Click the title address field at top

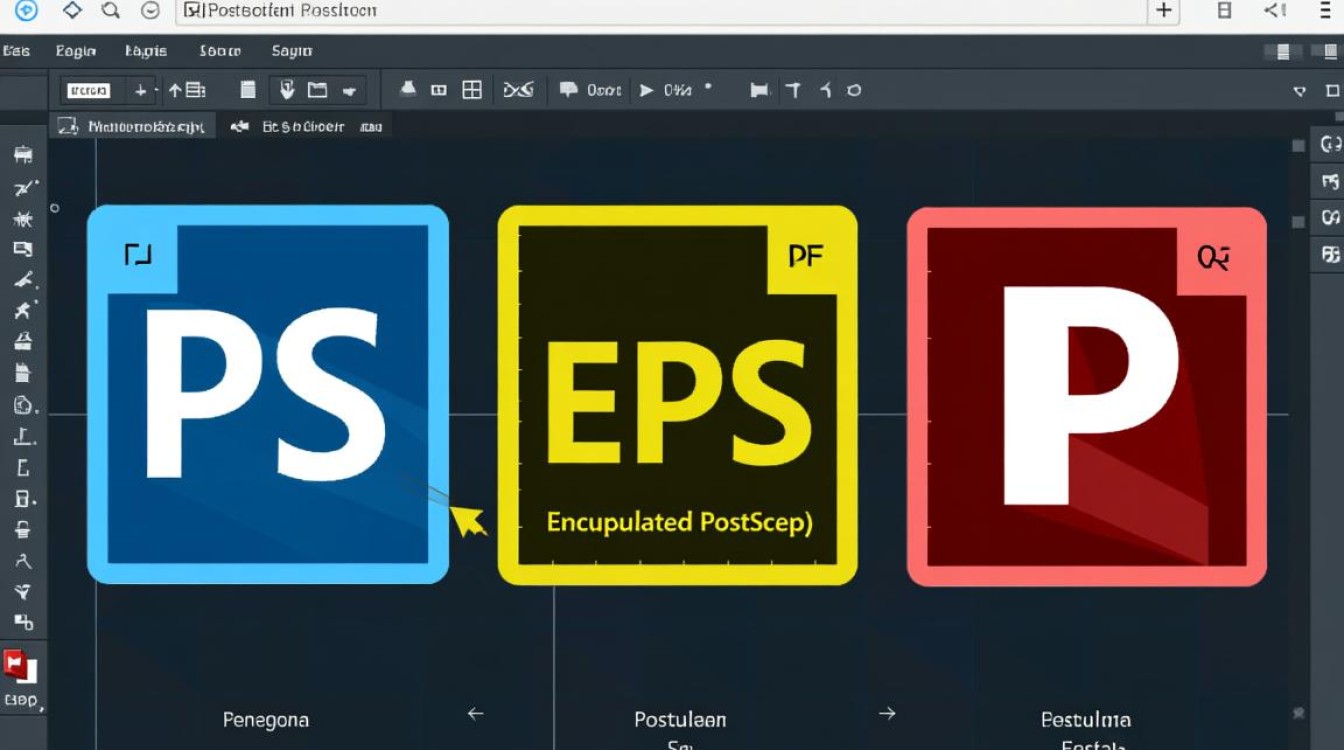click(x=660, y=11)
